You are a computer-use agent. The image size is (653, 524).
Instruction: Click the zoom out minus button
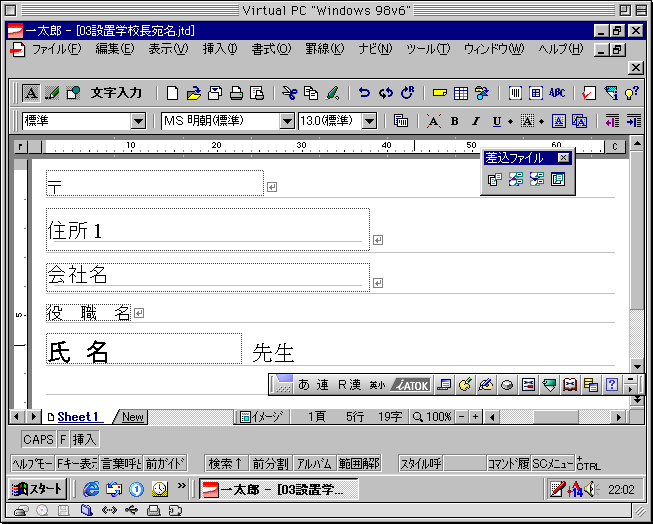(461, 417)
